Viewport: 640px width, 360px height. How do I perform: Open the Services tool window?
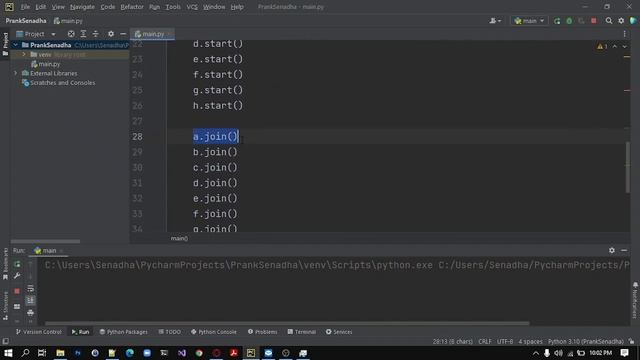tap(339, 332)
